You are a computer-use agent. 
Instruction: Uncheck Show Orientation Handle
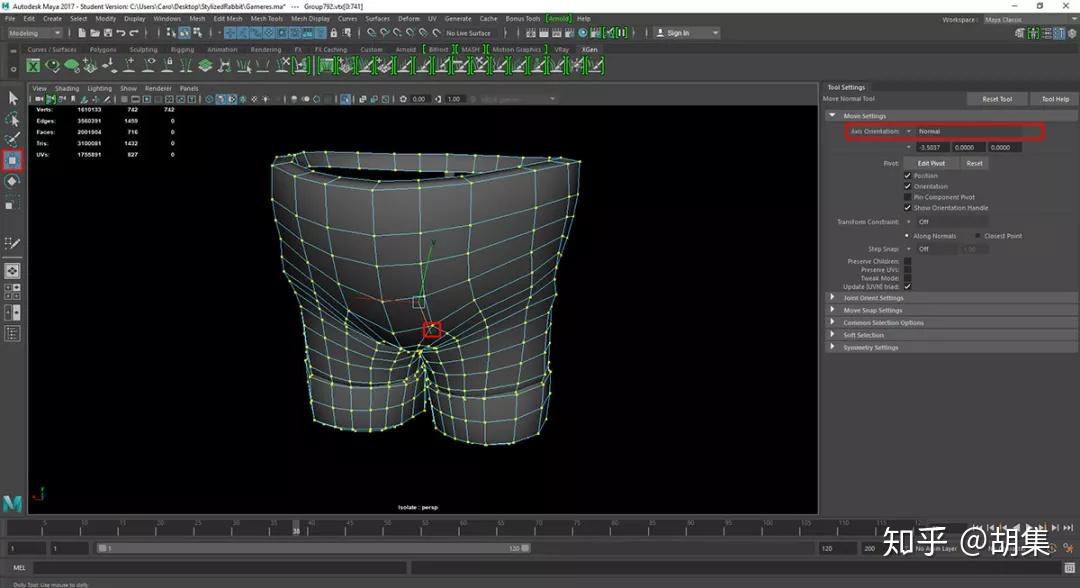tap(907, 208)
